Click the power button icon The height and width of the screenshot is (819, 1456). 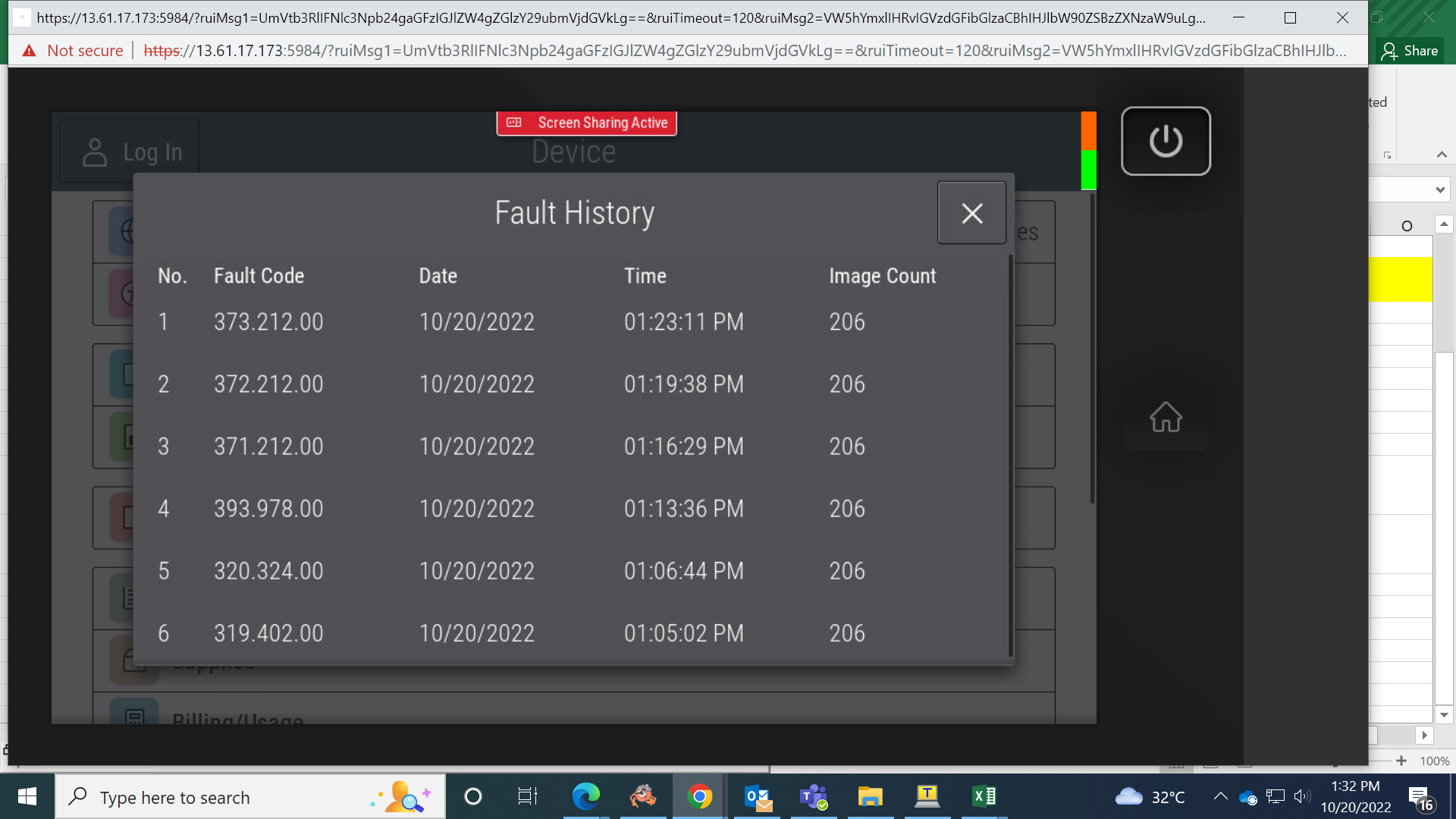[1166, 141]
